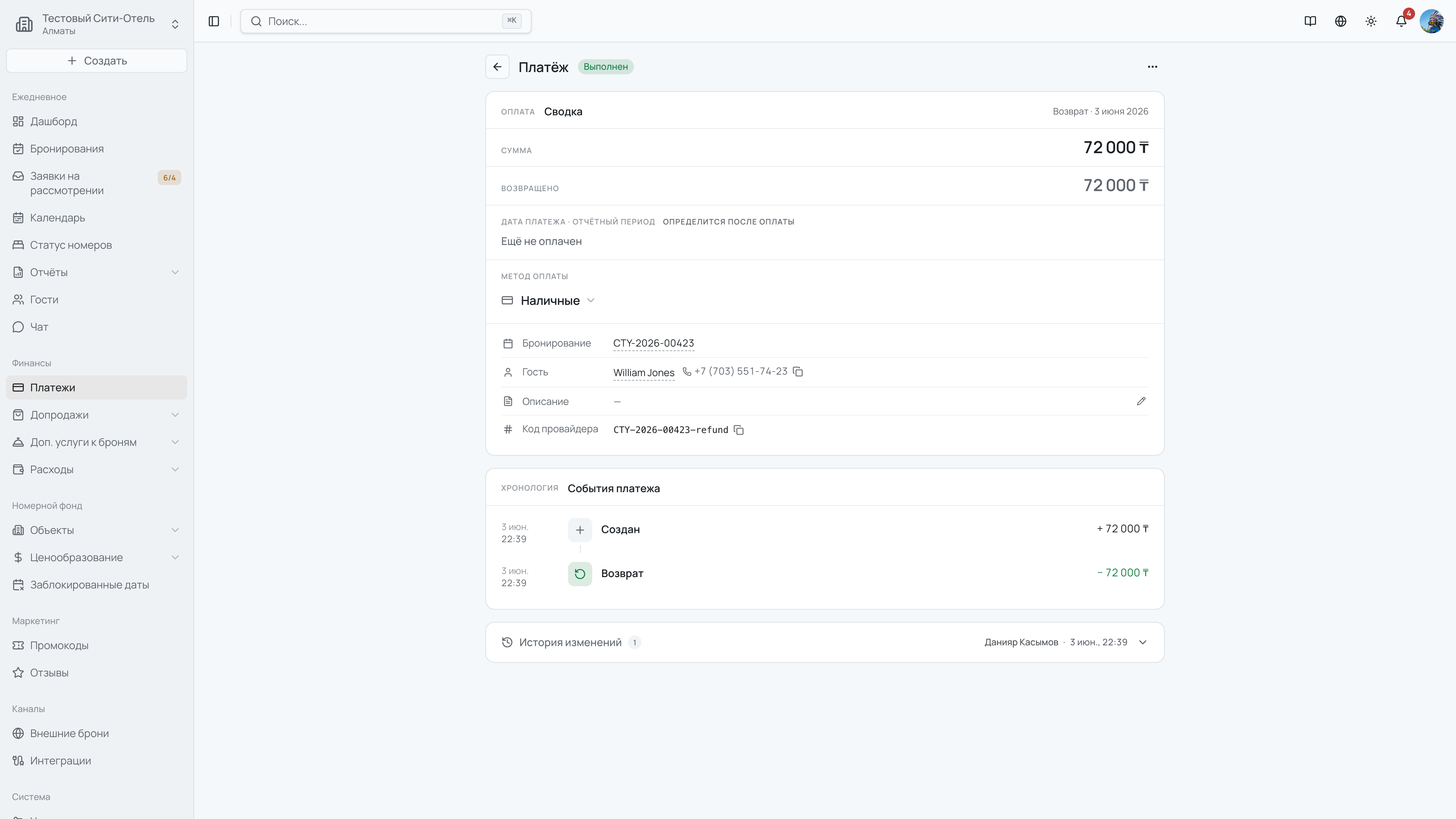The height and width of the screenshot is (819, 1456).
Task: Click the search magnifier icon
Action: (256, 21)
